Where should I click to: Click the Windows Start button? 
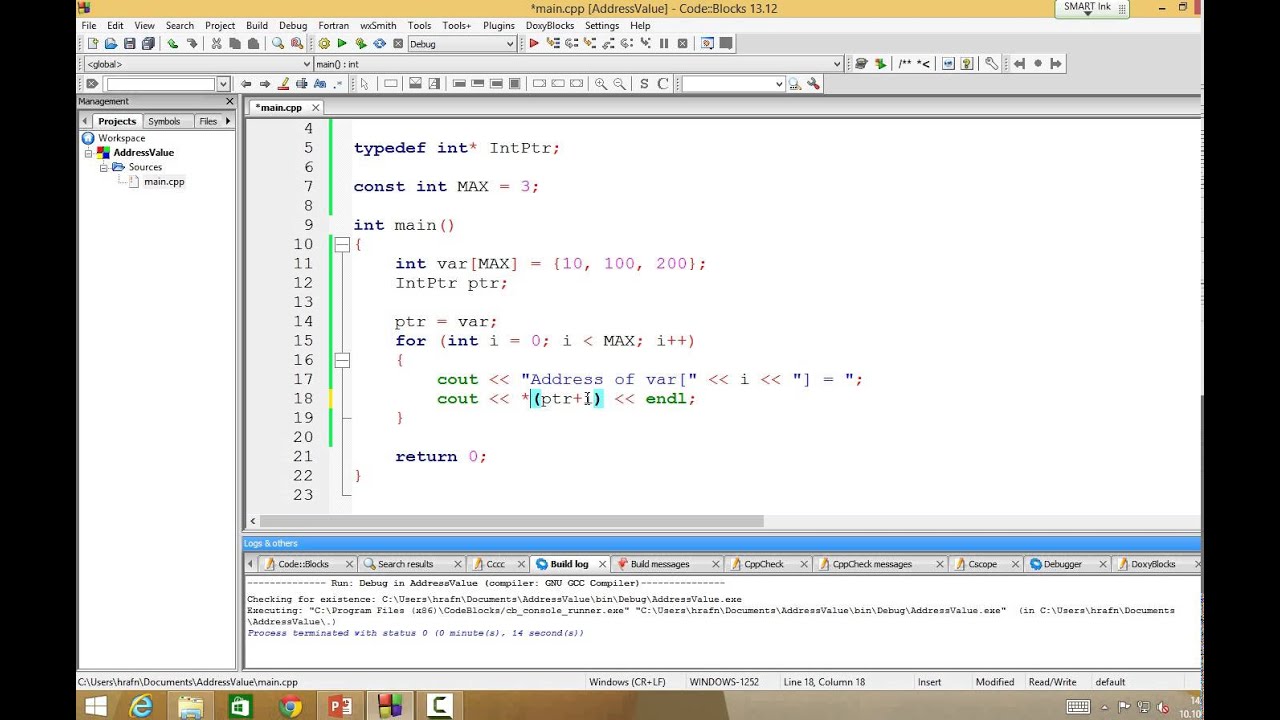pos(96,707)
